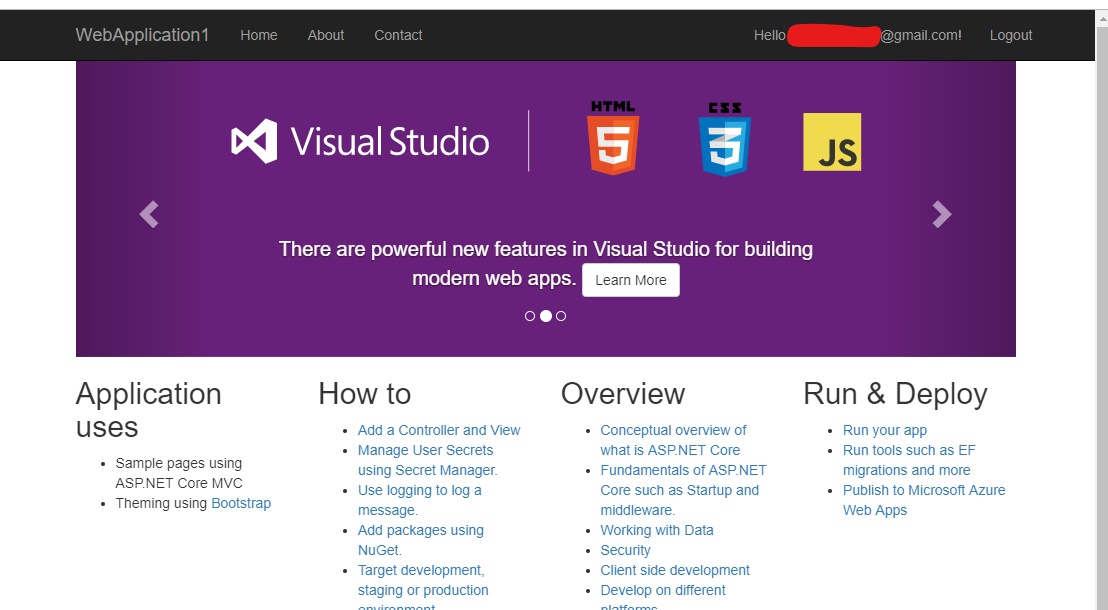The image size is (1108, 610).
Task: Open the Bootstrap link
Action: pos(241,503)
